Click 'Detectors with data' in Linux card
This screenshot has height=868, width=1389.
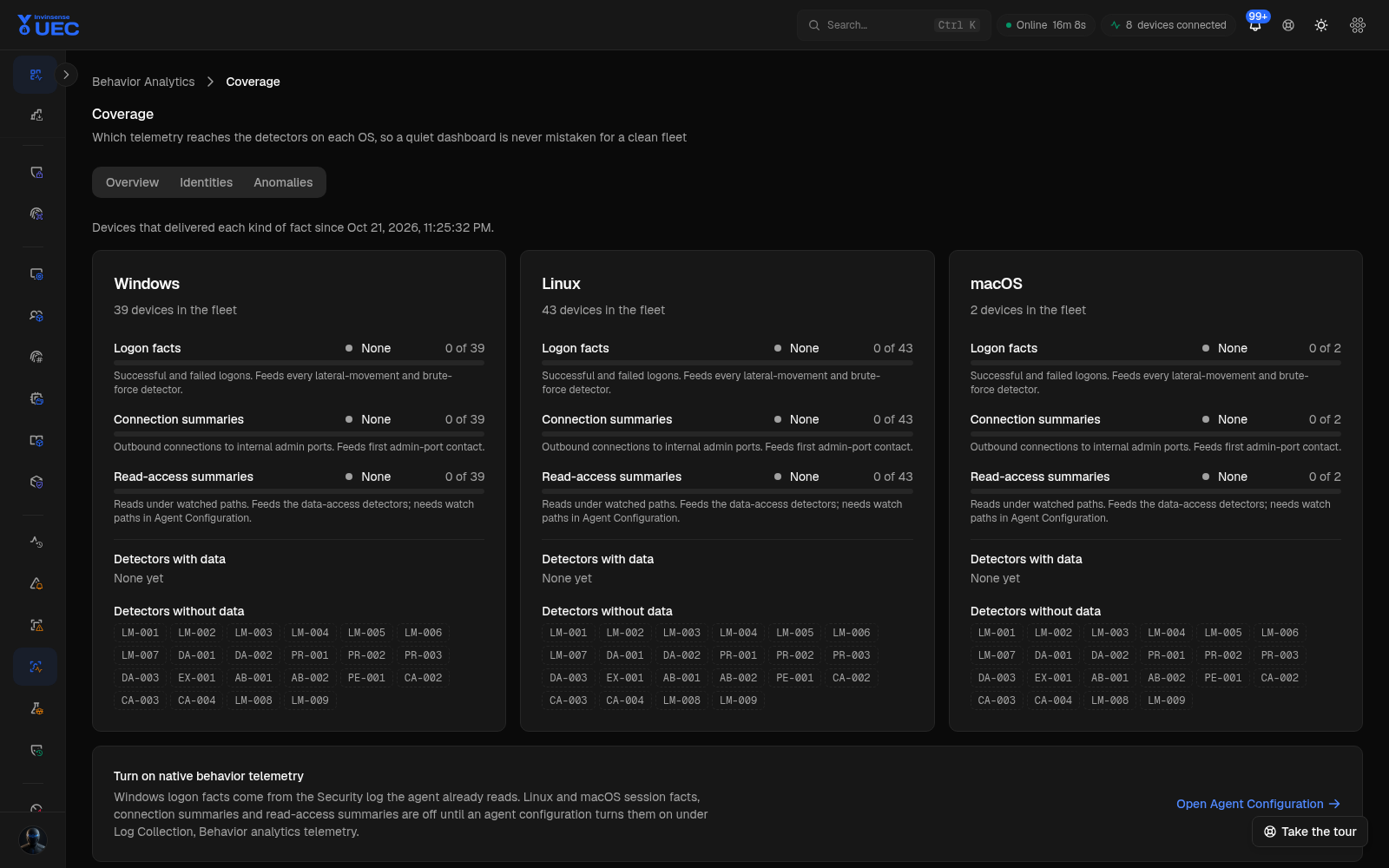point(598,559)
